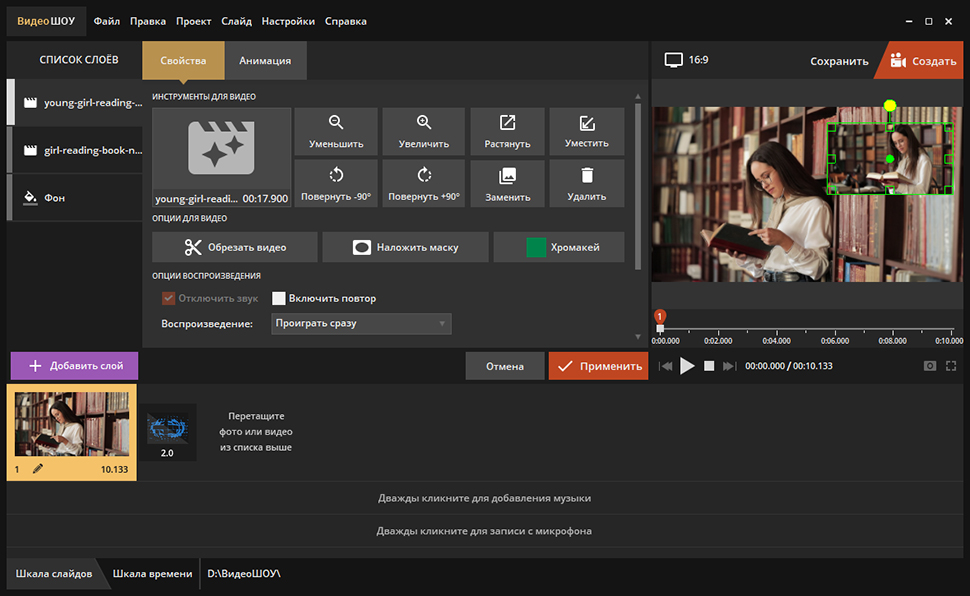970x596 pixels.
Task: Enable the Включить повтор checkbox
Action: [280, 298]
